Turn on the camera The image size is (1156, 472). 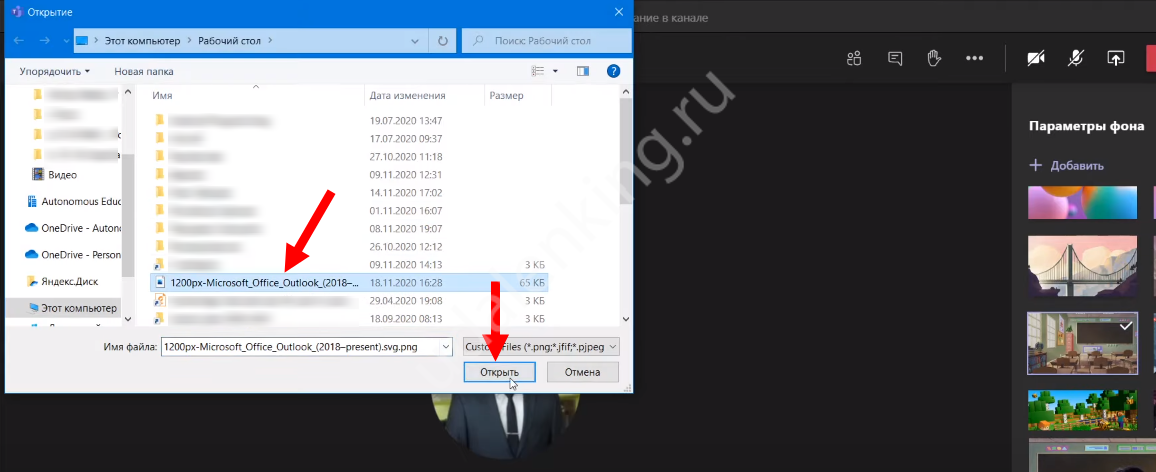[1036, 58]
